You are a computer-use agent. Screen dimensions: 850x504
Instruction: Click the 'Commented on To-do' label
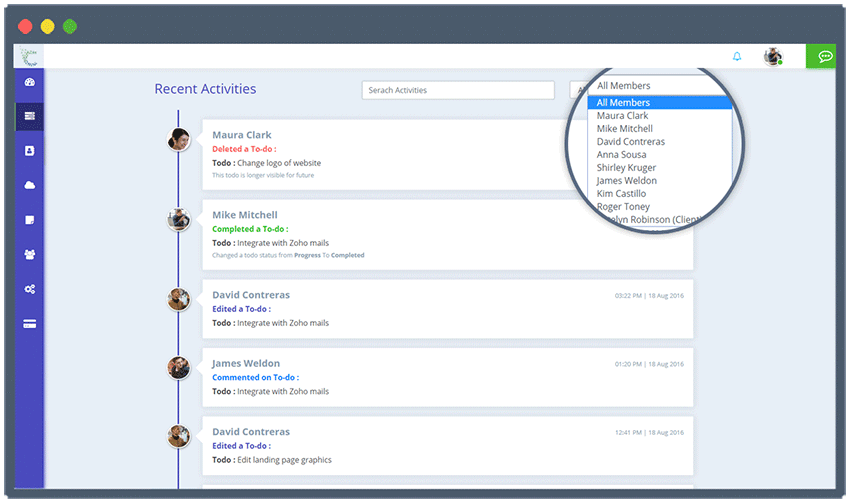tap(255, 378)
